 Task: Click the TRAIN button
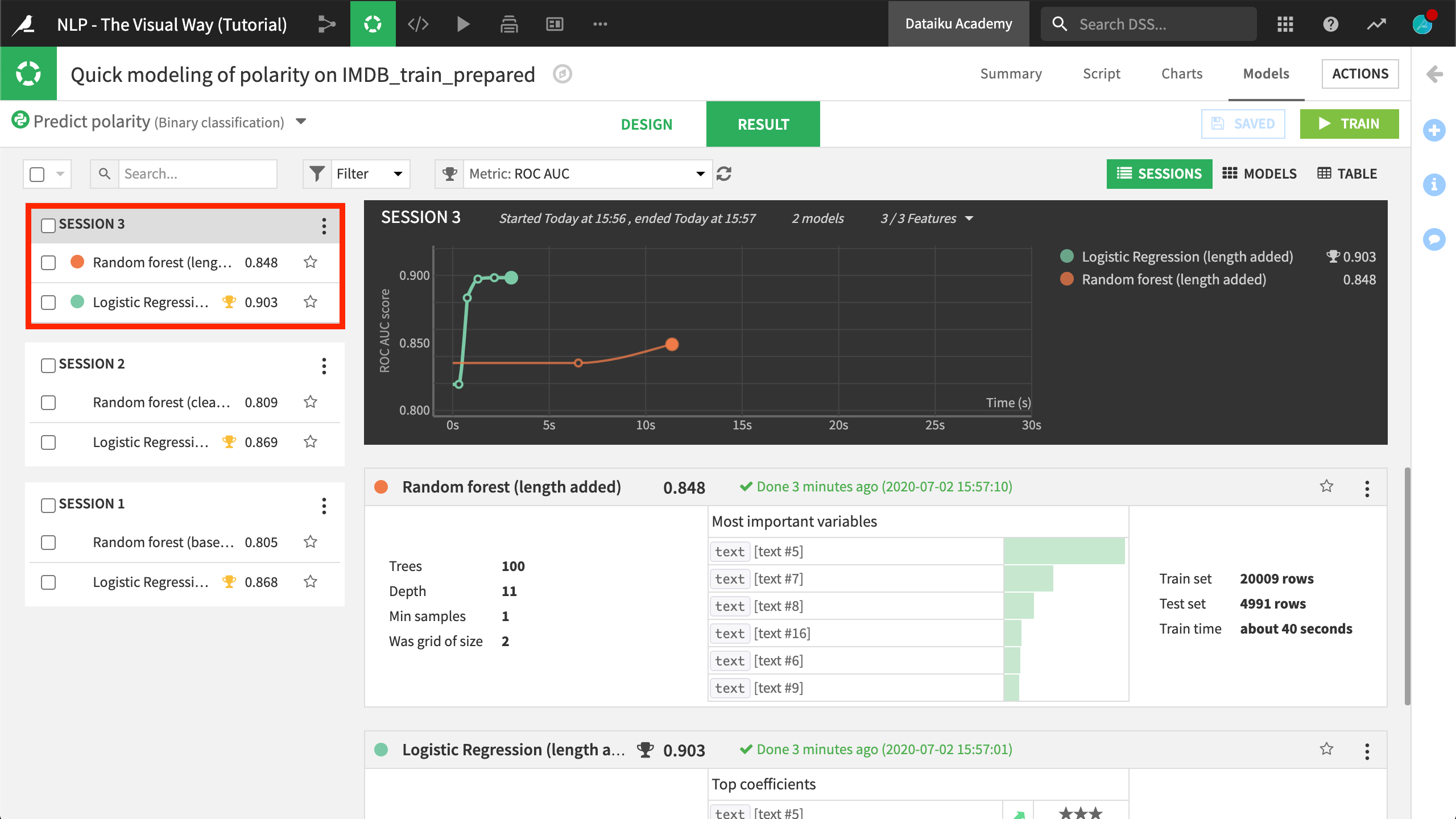1349,124
